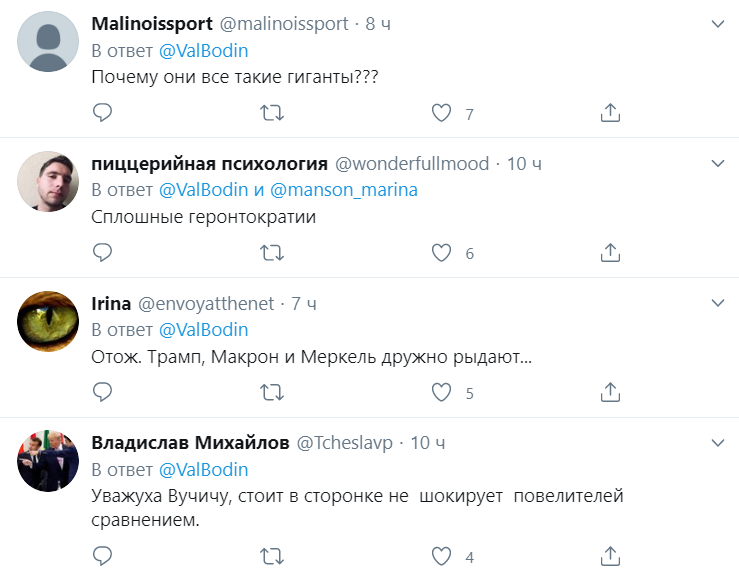Share Владислав Михайлов's tweet
739x577 pixels.
[611, 555]
